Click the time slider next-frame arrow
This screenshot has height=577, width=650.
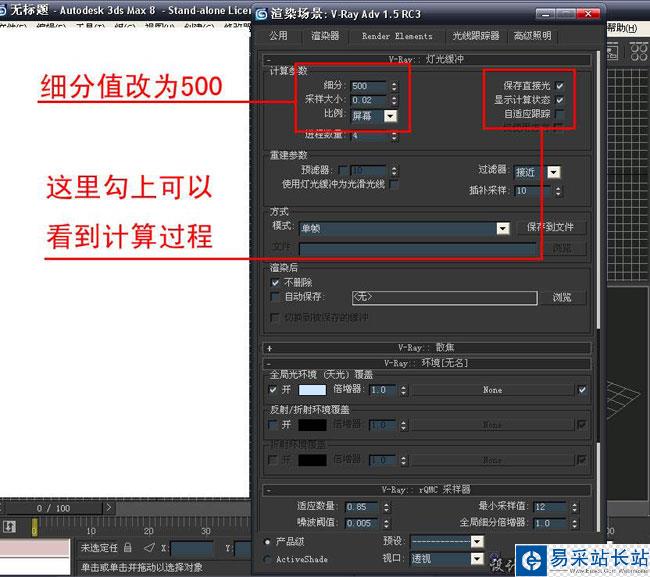[x=109, y=508]
